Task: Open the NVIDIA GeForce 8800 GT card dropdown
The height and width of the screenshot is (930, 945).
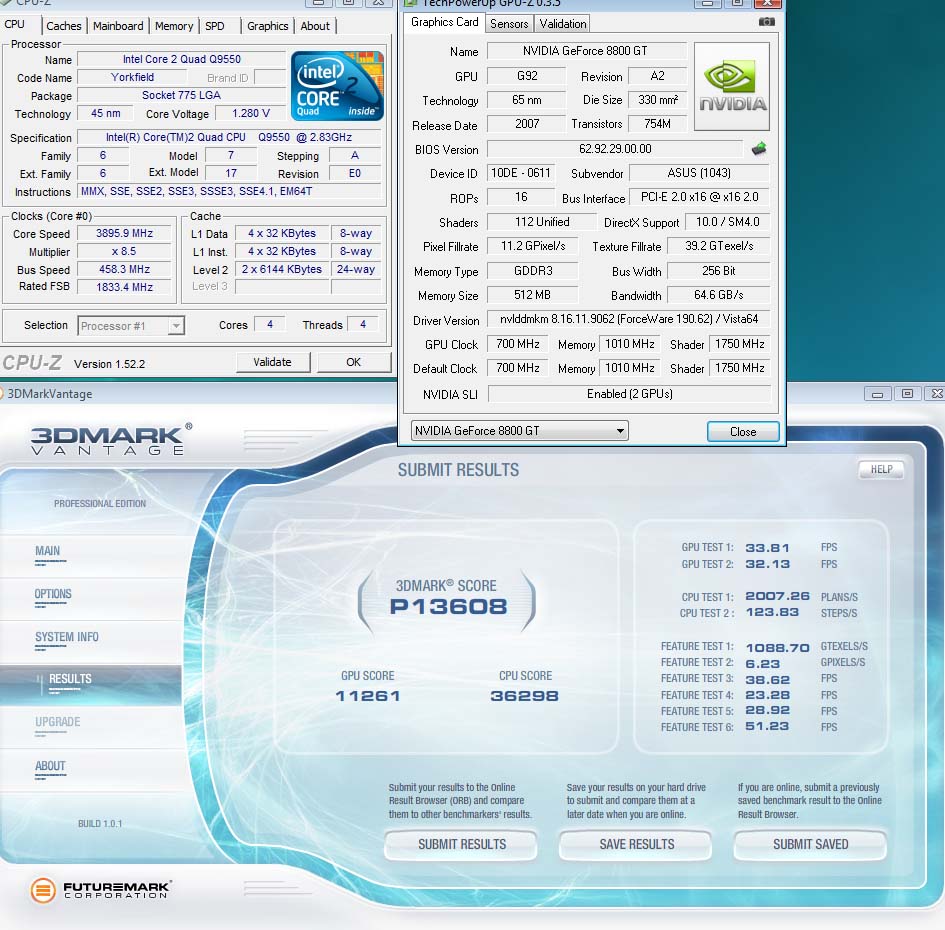Action: tap(519, 431)
